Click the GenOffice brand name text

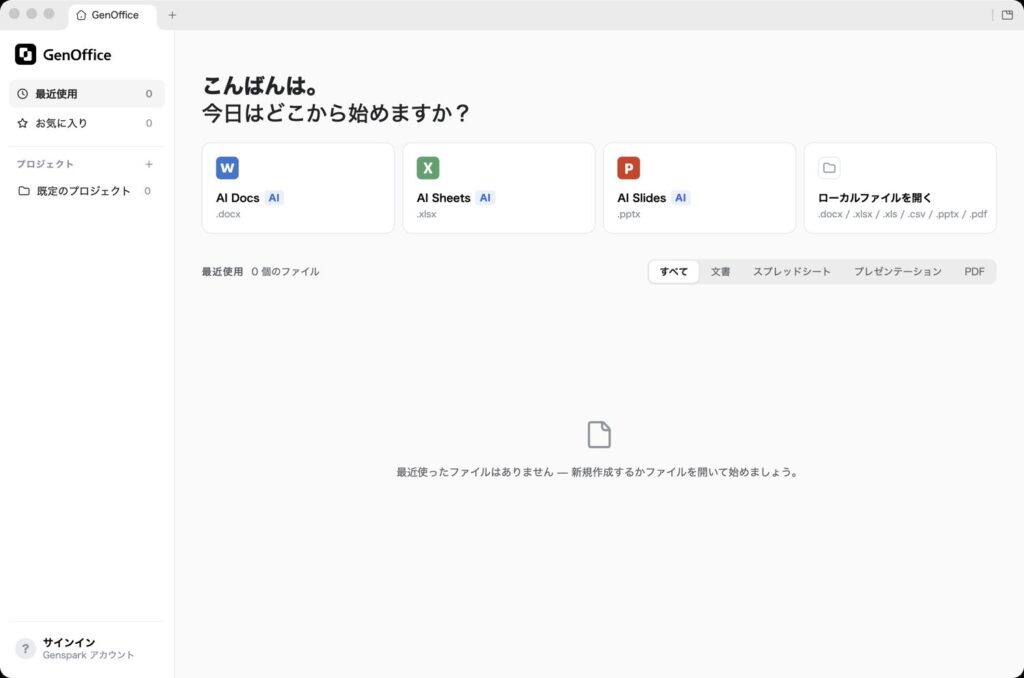pos(77,55)
